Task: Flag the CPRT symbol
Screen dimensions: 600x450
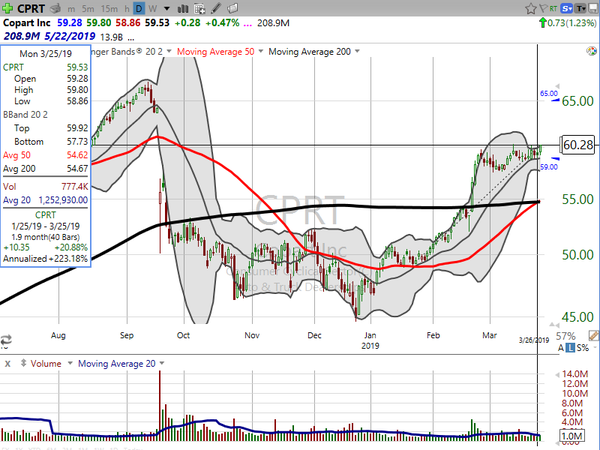Action: [543, 8]
